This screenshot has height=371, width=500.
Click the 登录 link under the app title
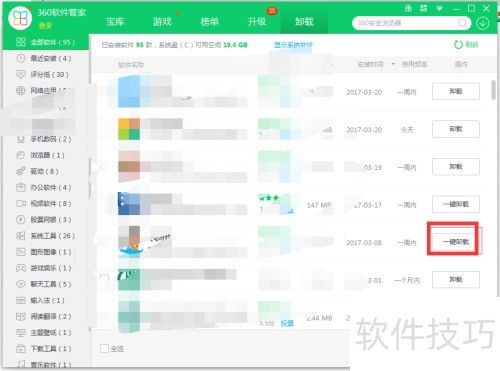[x=45, y=25]
